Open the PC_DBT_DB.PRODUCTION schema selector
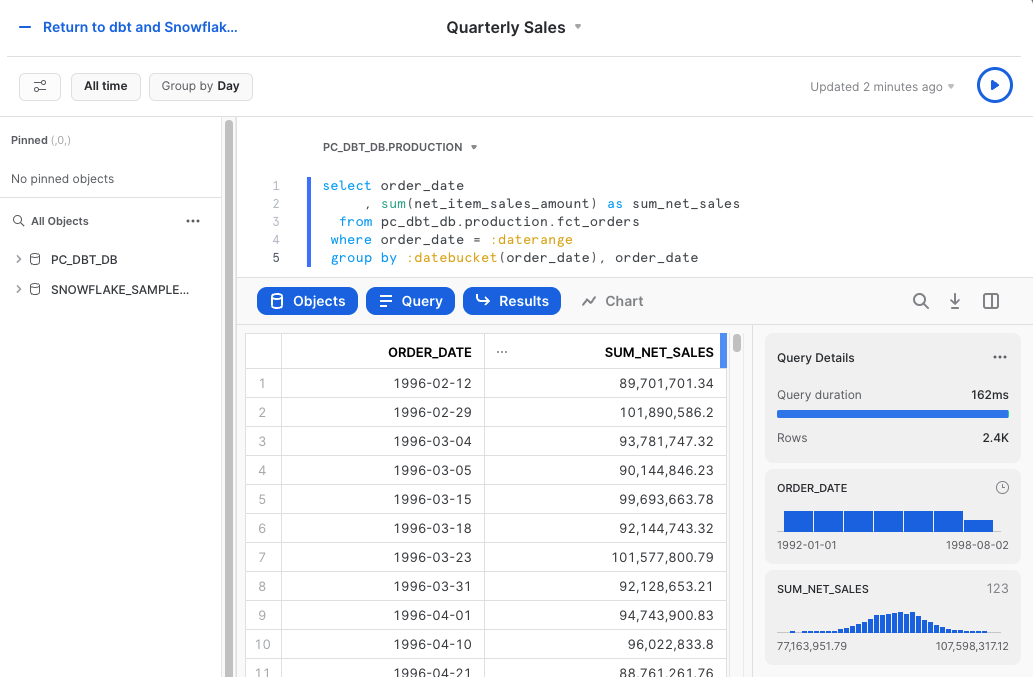Image resolution: width=1033 pixels, height=677 pixels. coord(399,146)
